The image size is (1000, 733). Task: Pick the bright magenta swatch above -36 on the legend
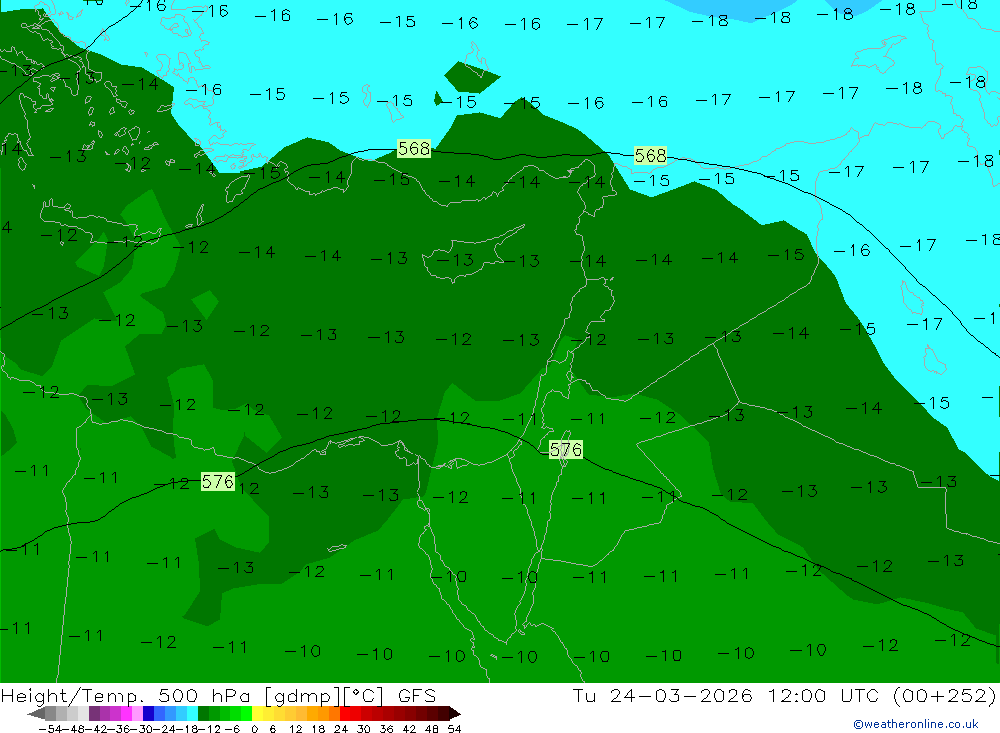point(126,713)
